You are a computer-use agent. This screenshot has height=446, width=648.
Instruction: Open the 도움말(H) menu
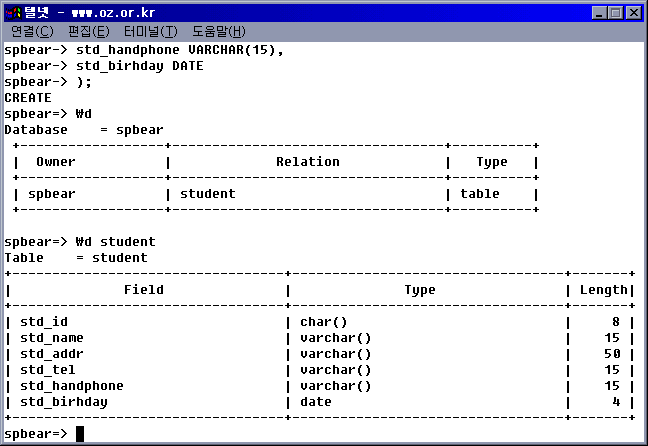(x=219, y=31)
